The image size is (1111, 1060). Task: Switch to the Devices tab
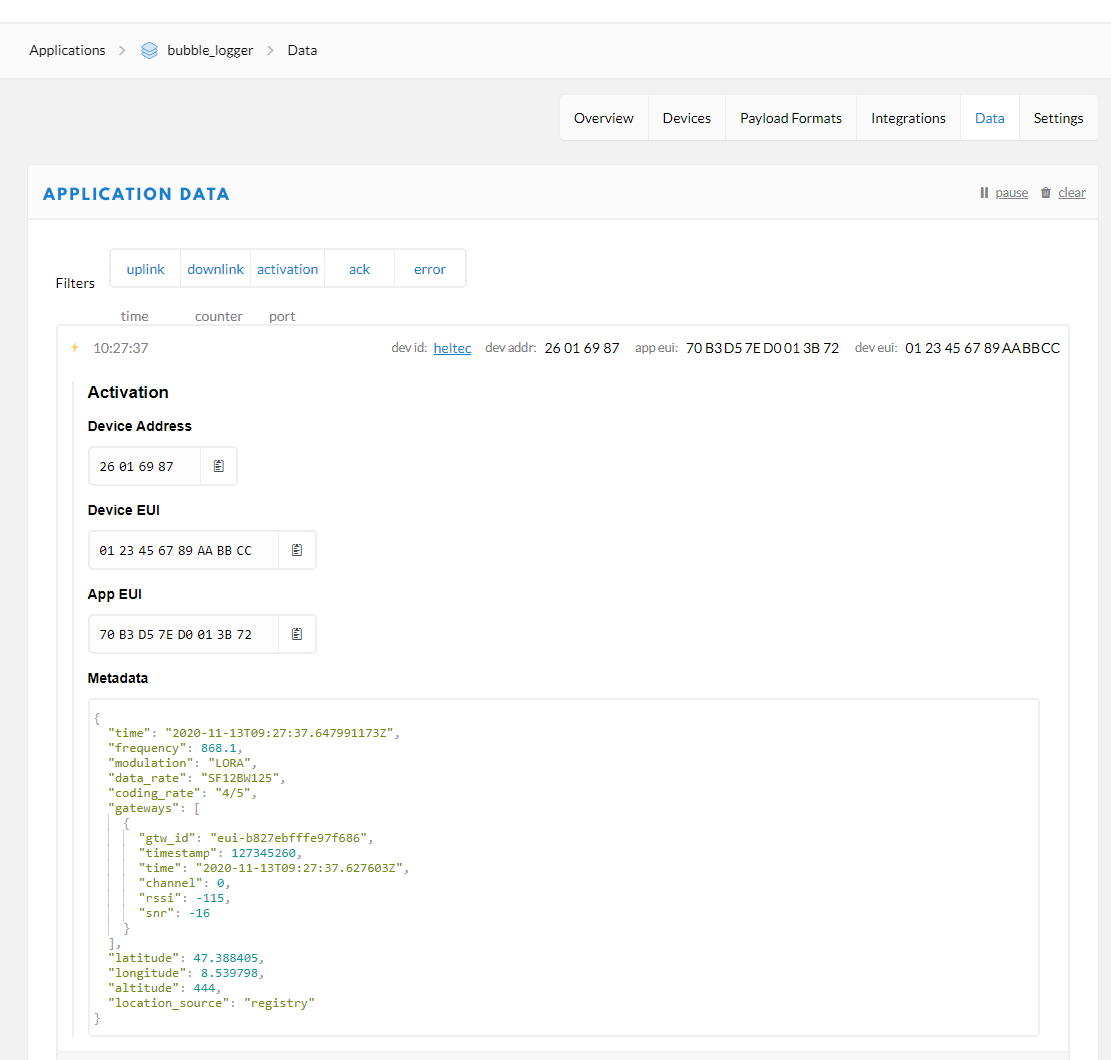pyautogui.click(x=686, y=118)
